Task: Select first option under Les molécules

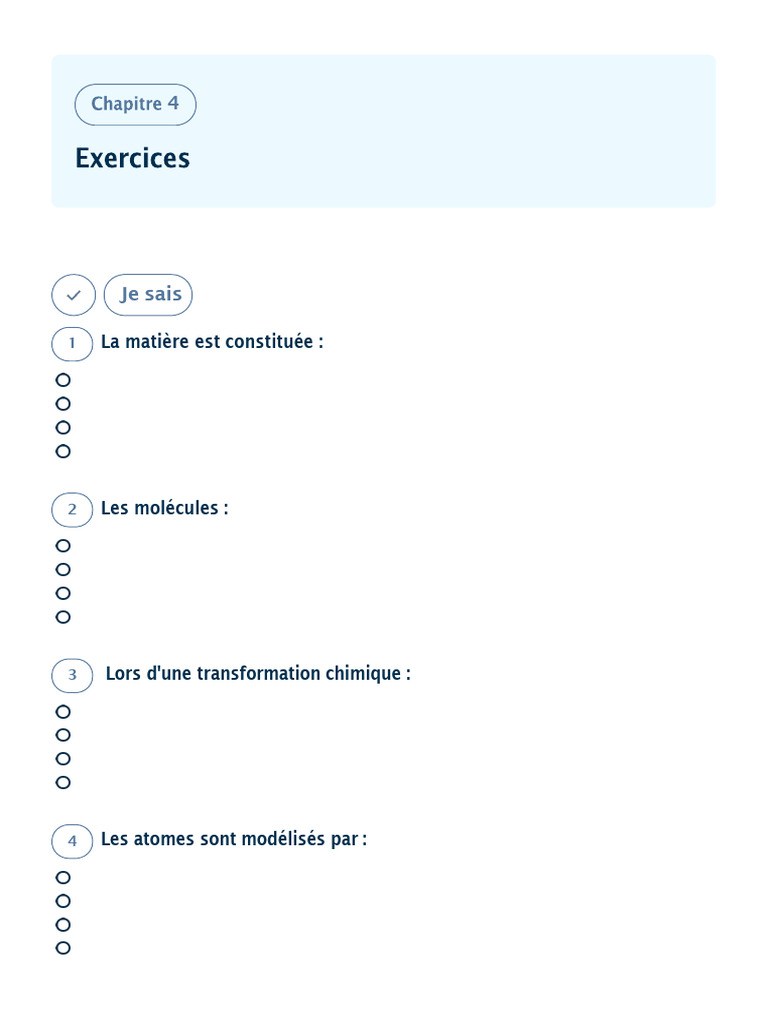Action: 63,546
